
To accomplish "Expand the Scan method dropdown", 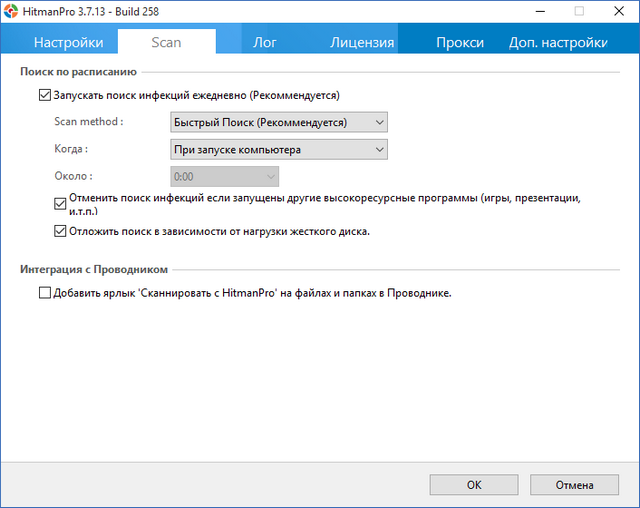I will 279,122.
